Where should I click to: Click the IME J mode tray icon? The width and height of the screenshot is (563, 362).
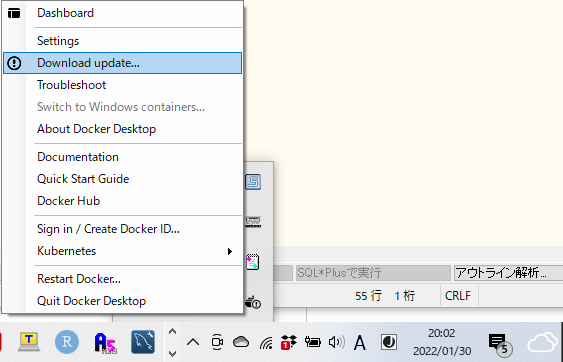(389, 342)
